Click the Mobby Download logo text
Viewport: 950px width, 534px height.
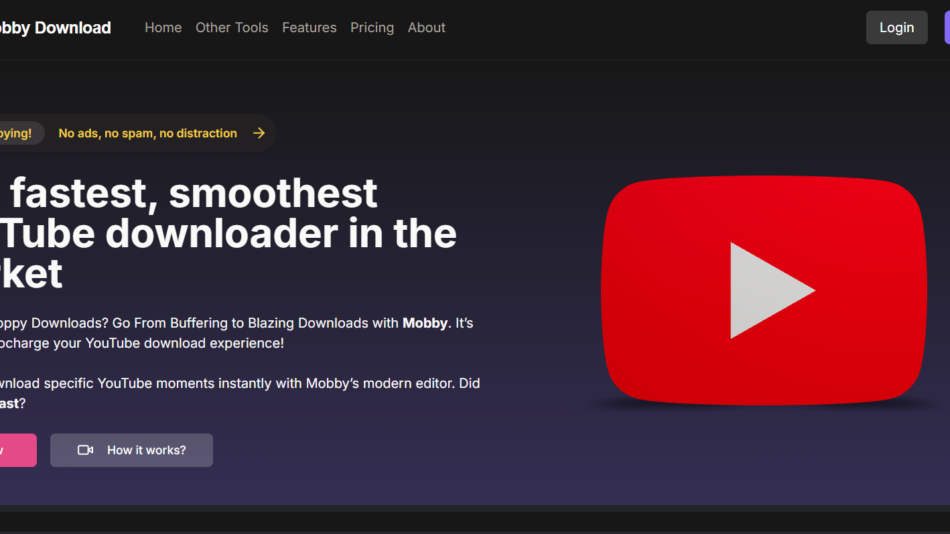coord(55,28)
